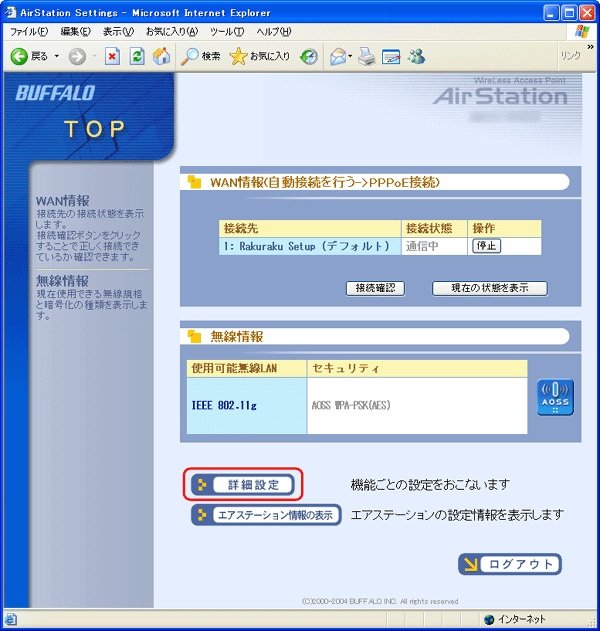Click the ログアウト logout button
600x631 pixels.
(x=510, y=564)
